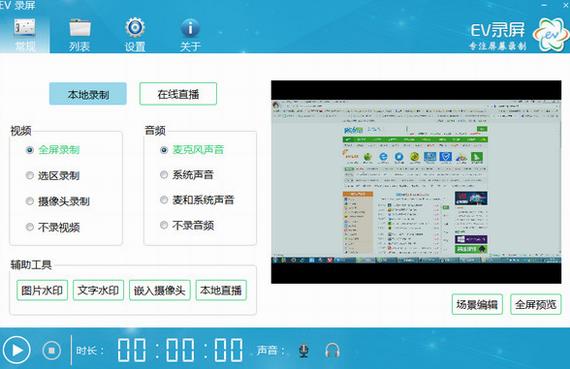Switch to 本地录制 mode
The width and height of the screenshot is (570, 369).
pyautogui.click(x=88, y=94)
